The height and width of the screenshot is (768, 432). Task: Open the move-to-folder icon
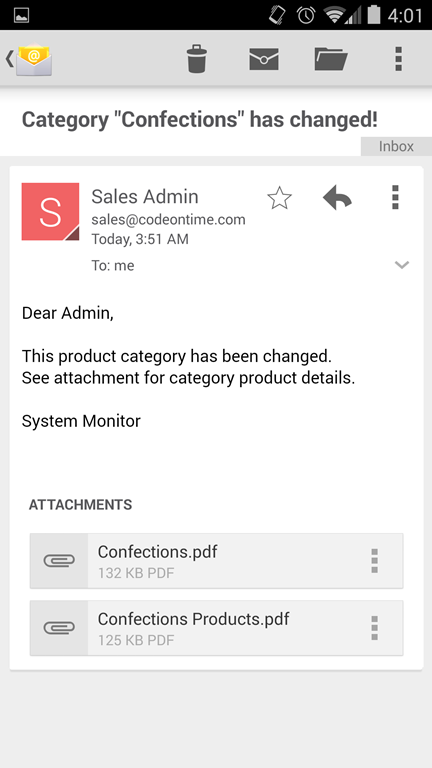331,59
